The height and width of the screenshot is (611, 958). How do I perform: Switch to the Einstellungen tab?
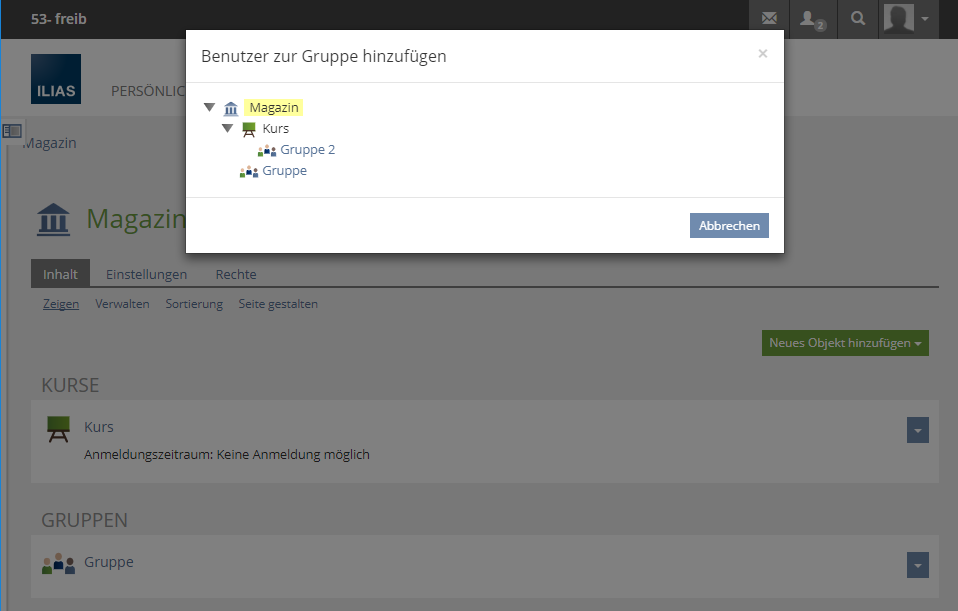(146, 274)
